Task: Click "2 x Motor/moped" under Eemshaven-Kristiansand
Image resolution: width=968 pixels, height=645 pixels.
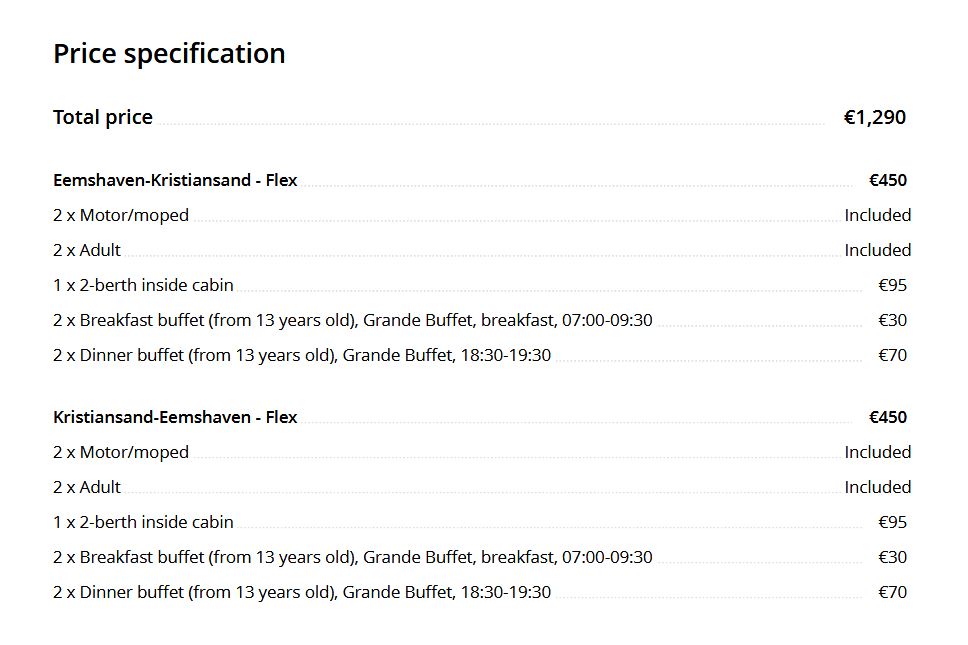Action: coord(121,216)
